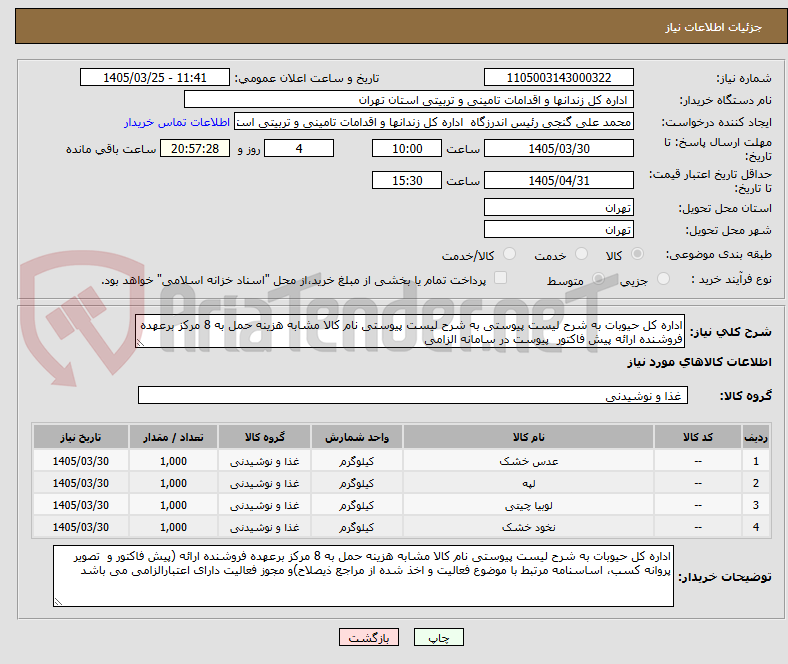This screenshot has height=664, width=788.
Task: Click the remaining time field 20:57:28
Action: point(195,148)
